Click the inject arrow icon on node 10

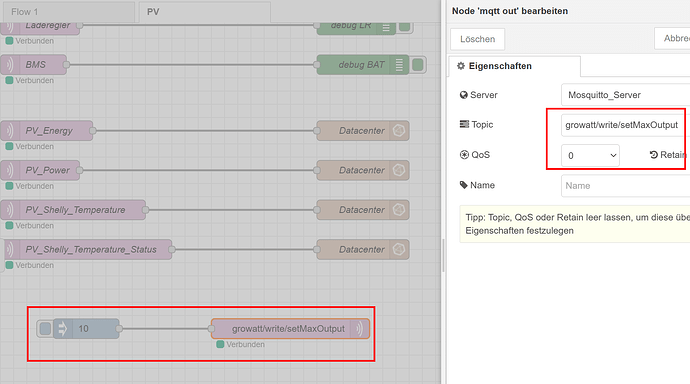62,329
